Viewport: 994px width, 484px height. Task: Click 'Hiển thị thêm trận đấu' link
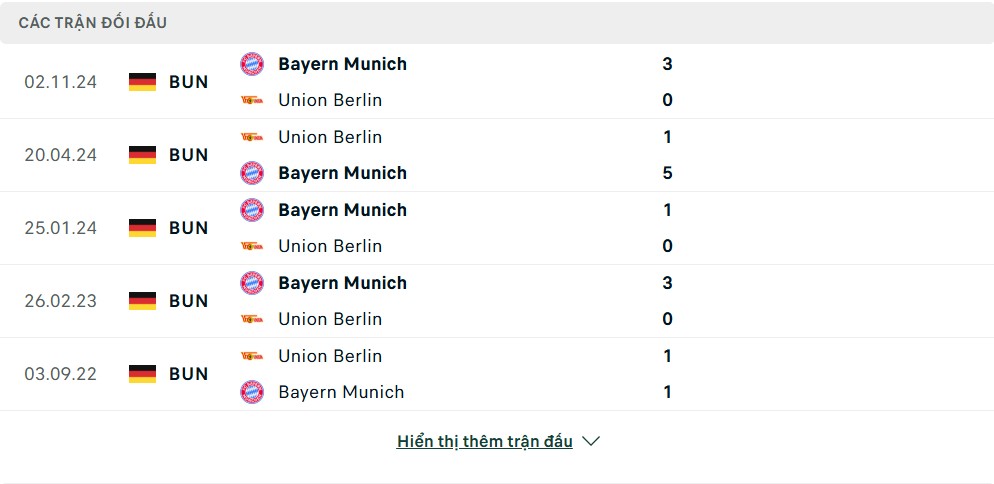point(484,441)
